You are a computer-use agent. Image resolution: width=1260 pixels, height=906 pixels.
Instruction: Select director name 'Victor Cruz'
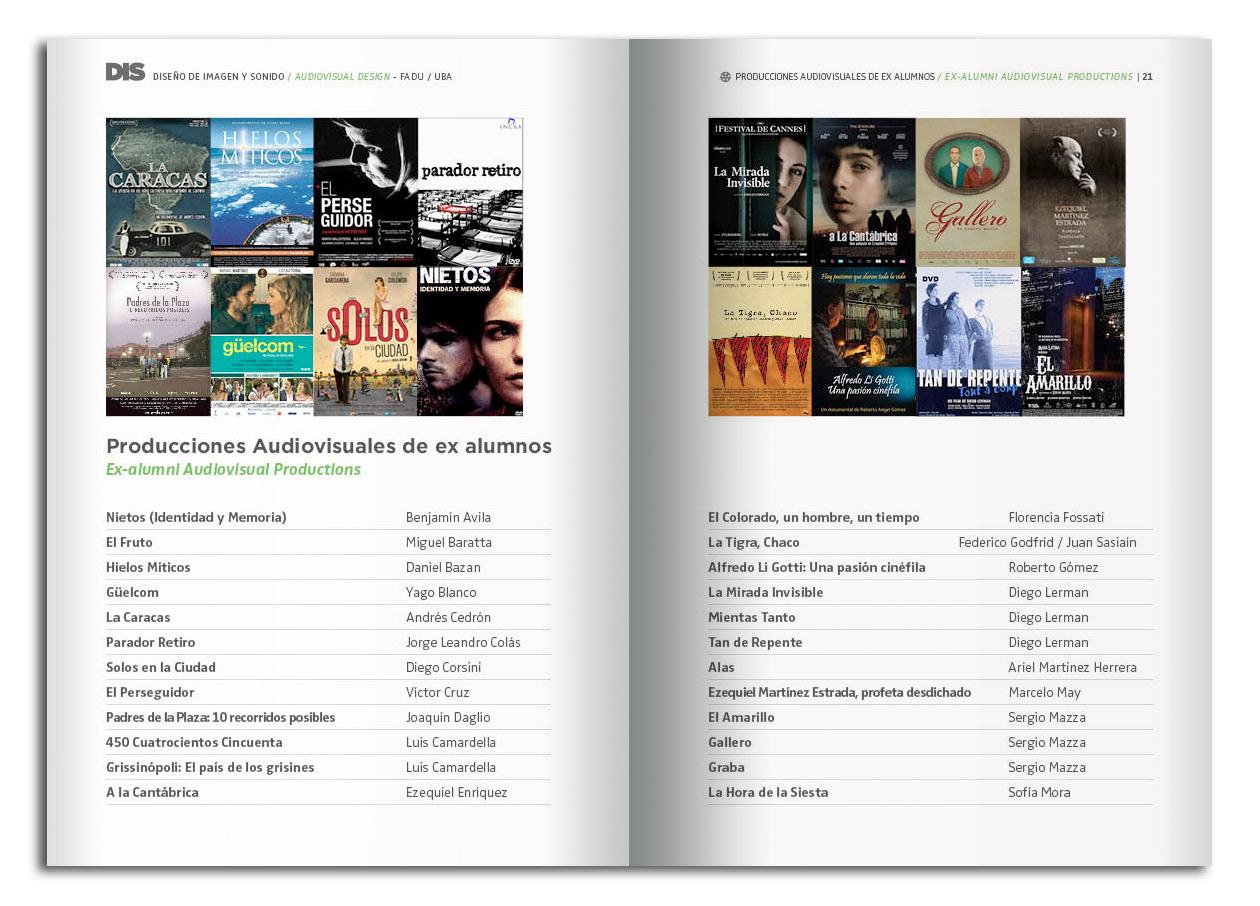click(x=437, y=692)
